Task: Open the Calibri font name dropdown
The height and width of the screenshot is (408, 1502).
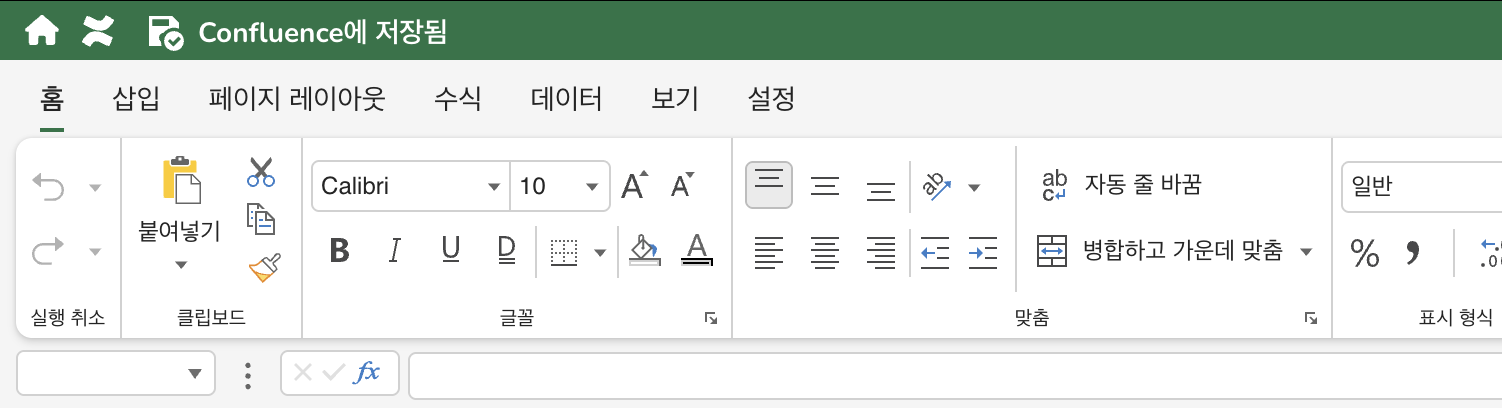Action: 493,187
